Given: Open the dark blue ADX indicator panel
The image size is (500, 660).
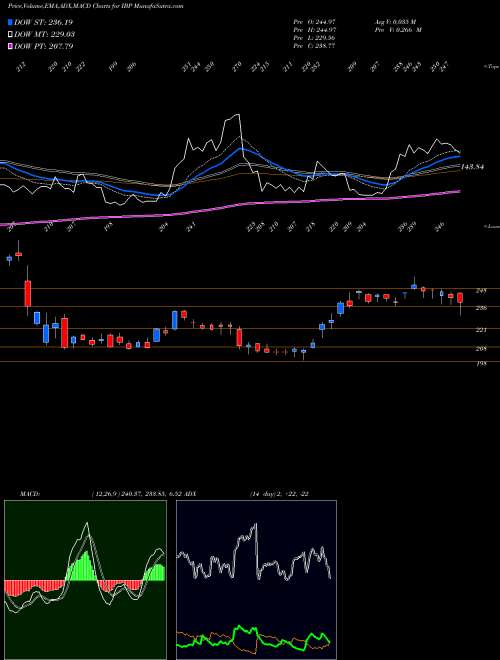Looking at the screenshot, I should (x=256, y=580).
